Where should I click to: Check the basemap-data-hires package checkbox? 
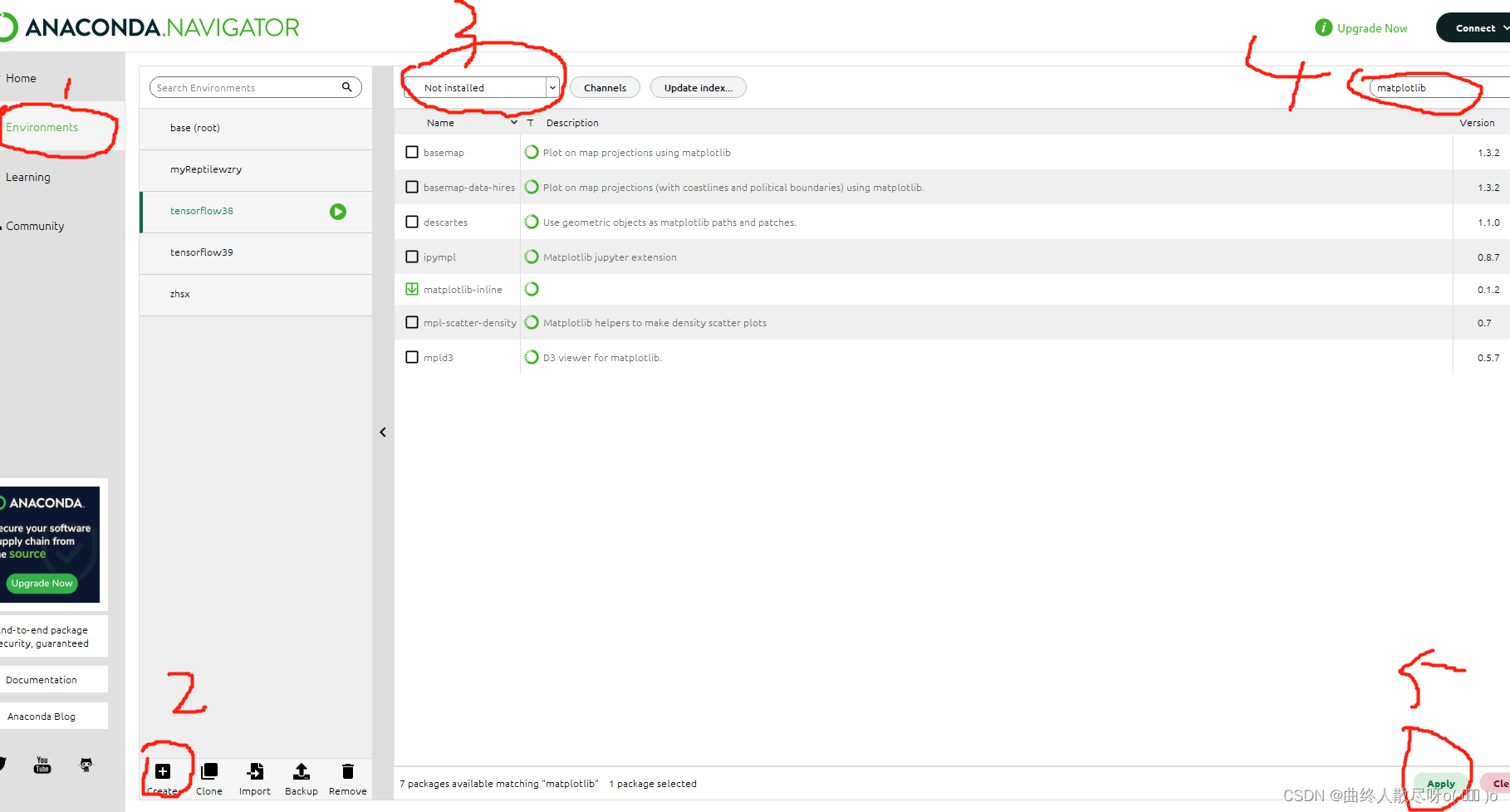[x=412, y=187]
